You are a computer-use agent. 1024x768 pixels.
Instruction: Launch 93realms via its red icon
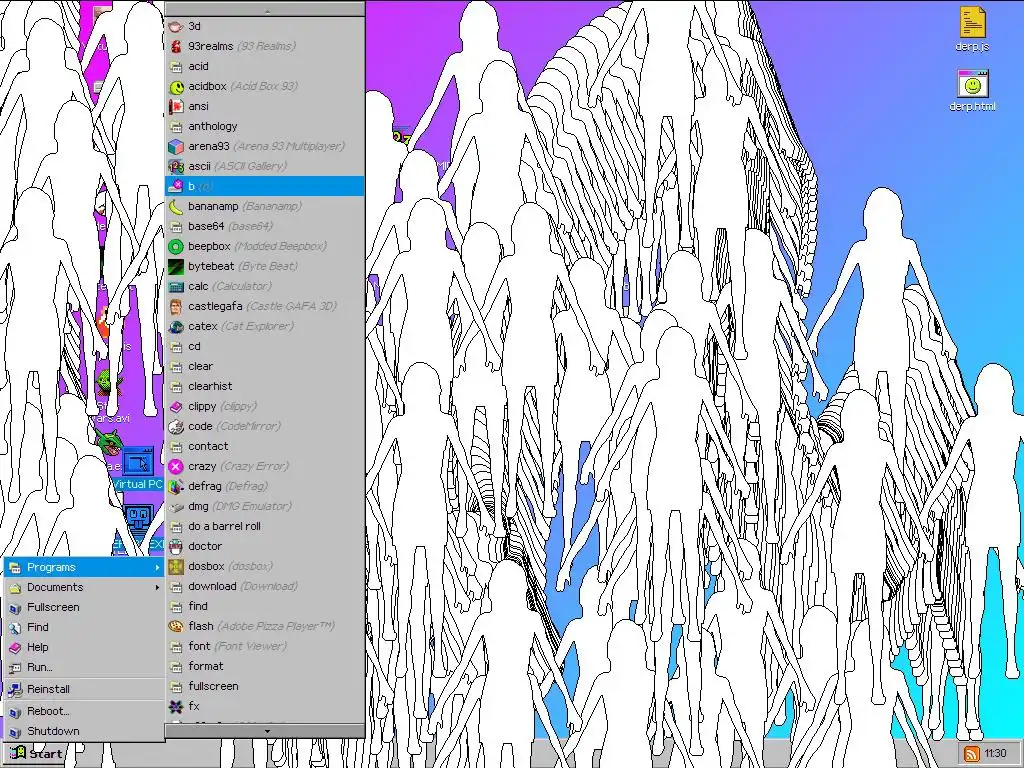pos(176,46)
